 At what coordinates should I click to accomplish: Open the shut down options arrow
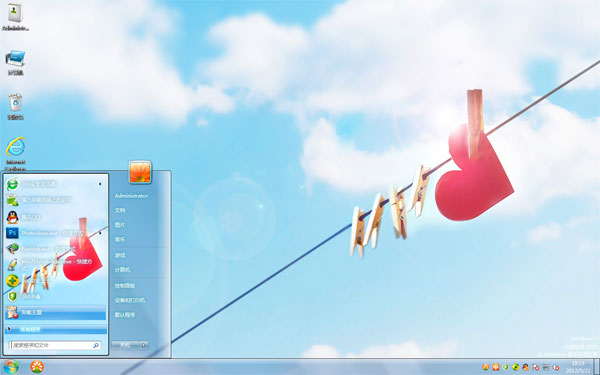144,345
